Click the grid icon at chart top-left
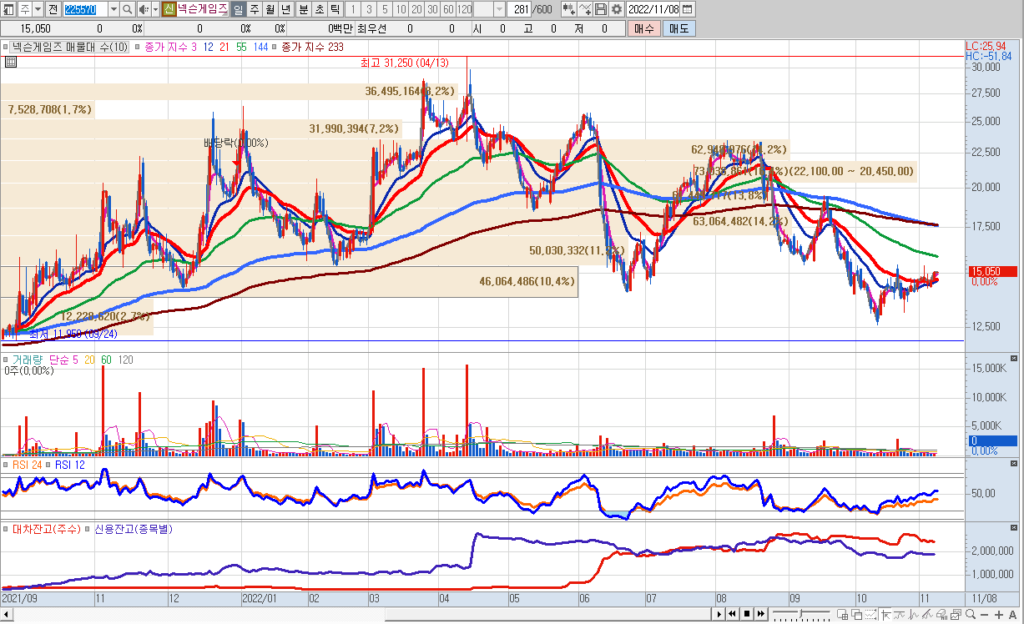The width and height of the screenshot is (1024, 624). (x=11, y=62)
